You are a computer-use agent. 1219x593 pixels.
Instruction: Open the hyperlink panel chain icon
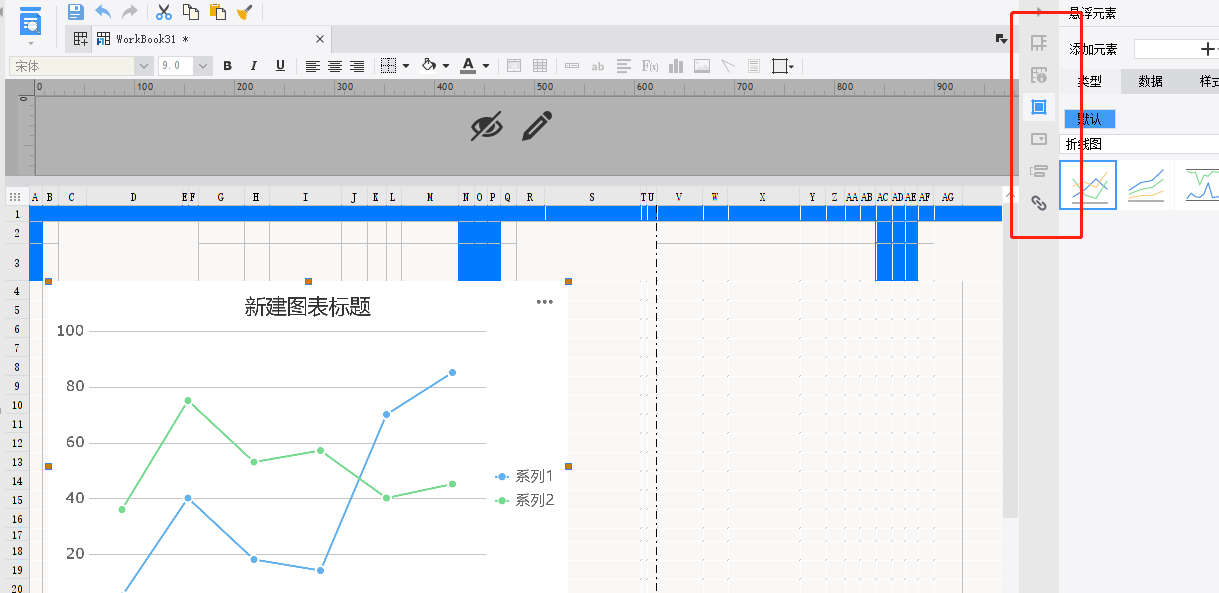(1039, 203)
